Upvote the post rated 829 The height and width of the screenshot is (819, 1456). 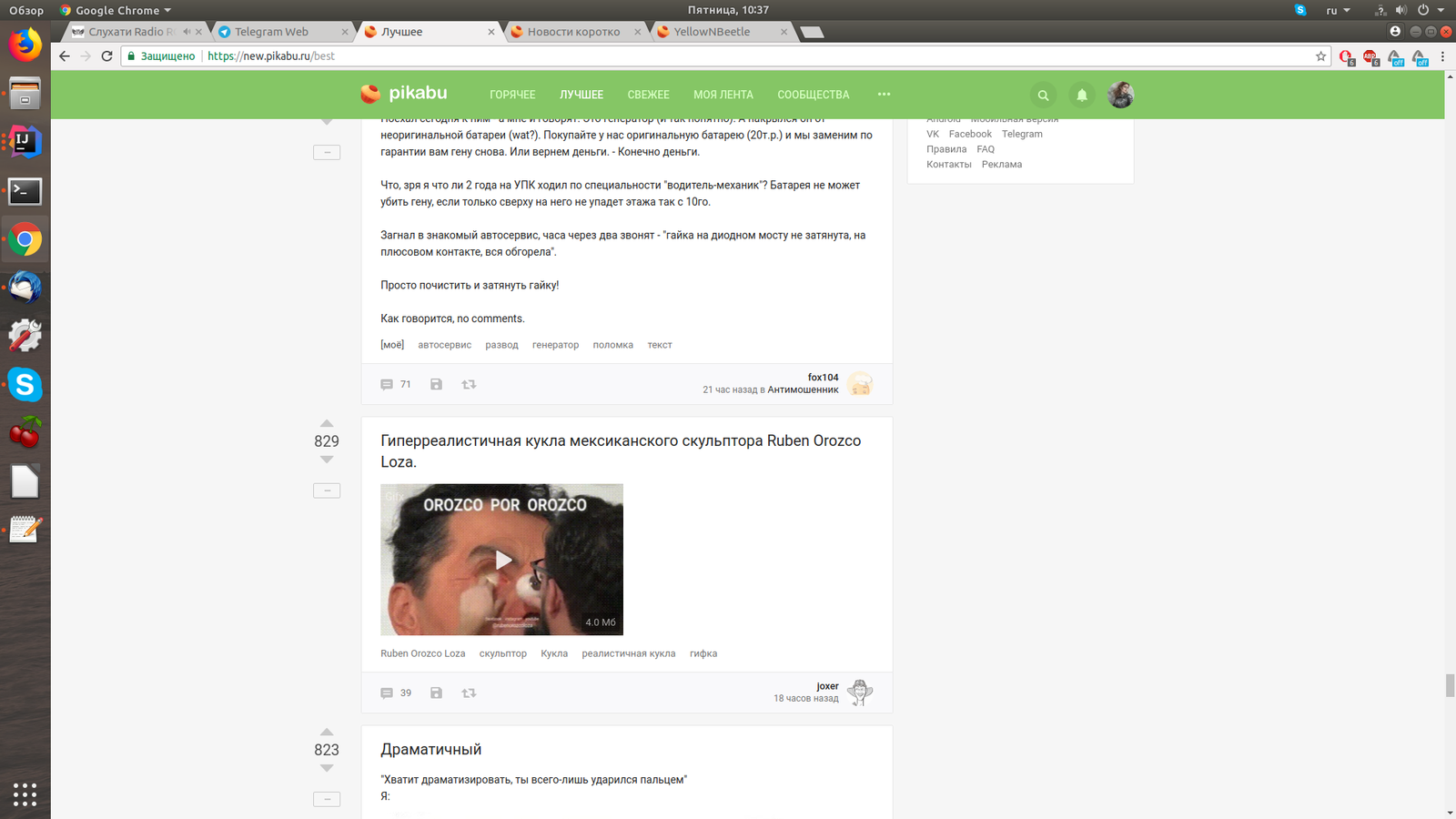pos(327,423)
